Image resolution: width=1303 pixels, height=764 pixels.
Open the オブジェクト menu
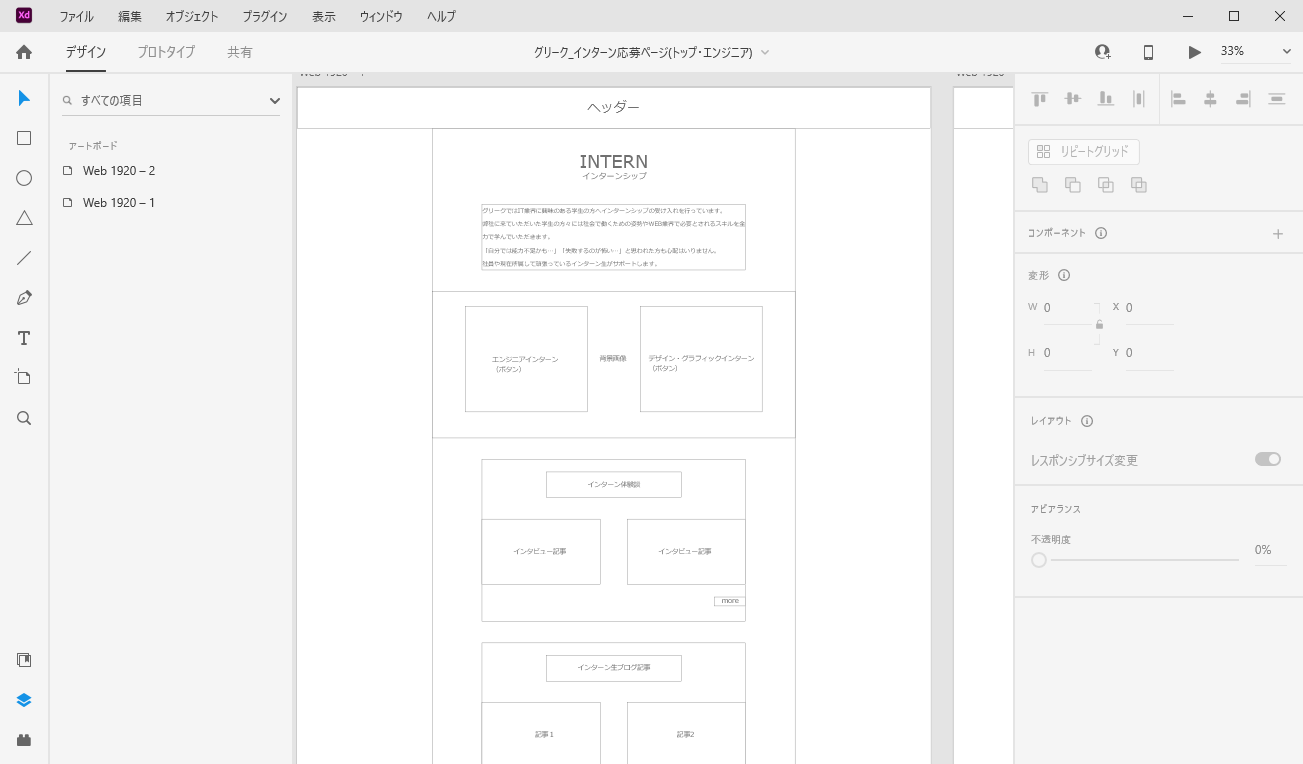coord(192,16)
